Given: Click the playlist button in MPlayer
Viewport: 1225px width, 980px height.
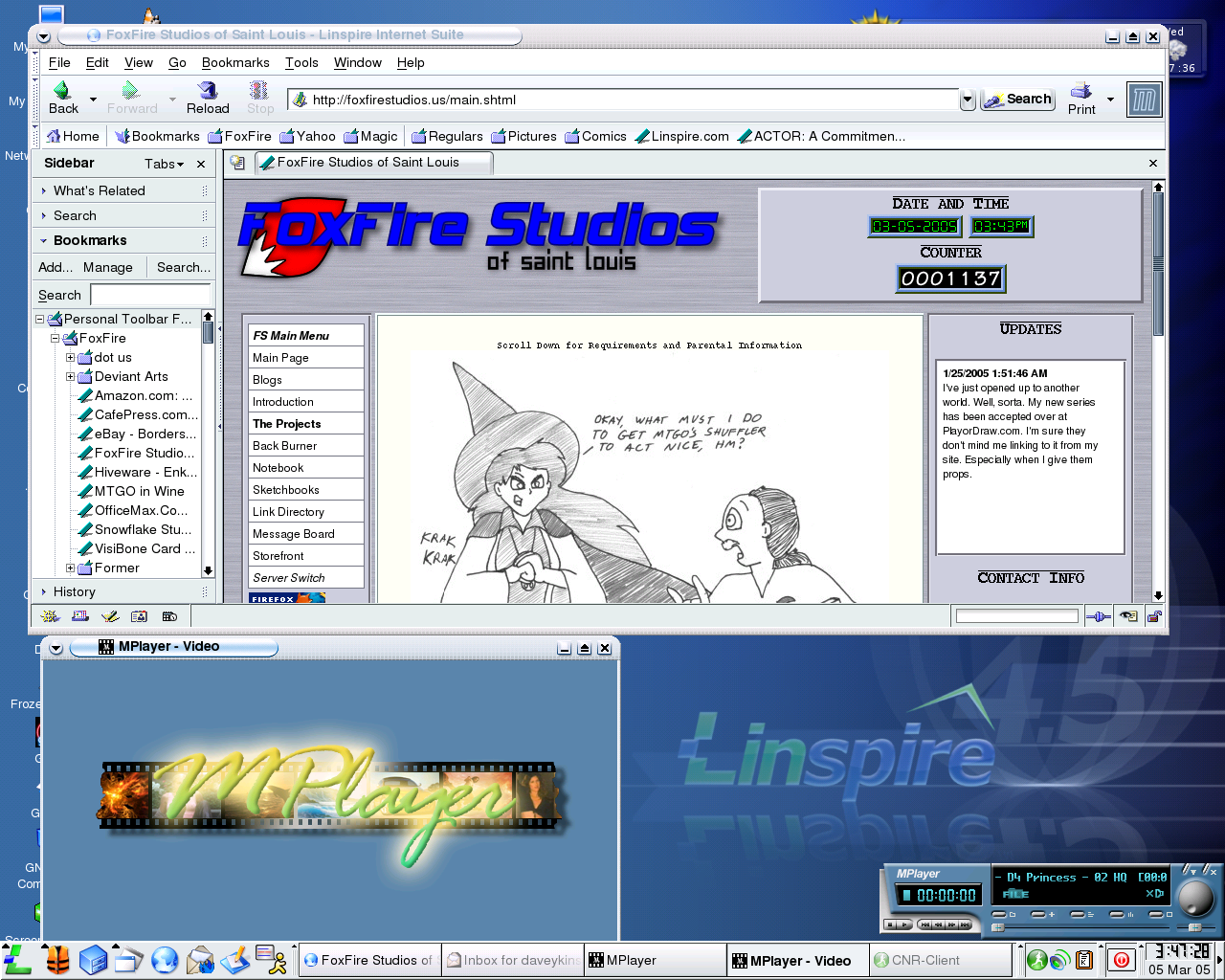Looking at the screenshot, I should pos(1078,914).
